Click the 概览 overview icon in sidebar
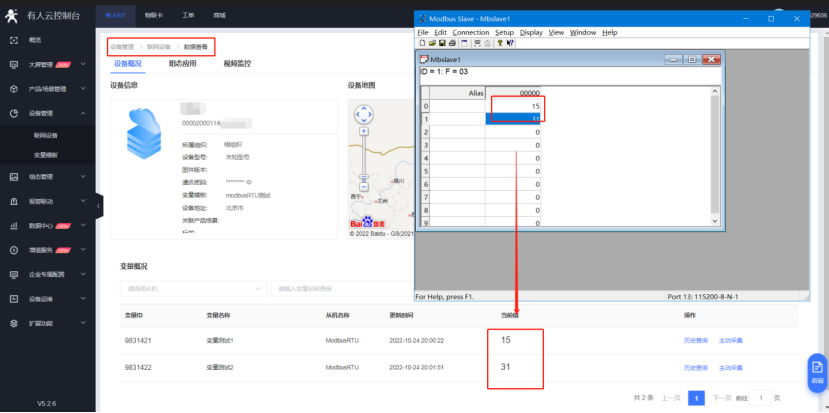Screen dimensions: 829x413 [x=14, y=39]
